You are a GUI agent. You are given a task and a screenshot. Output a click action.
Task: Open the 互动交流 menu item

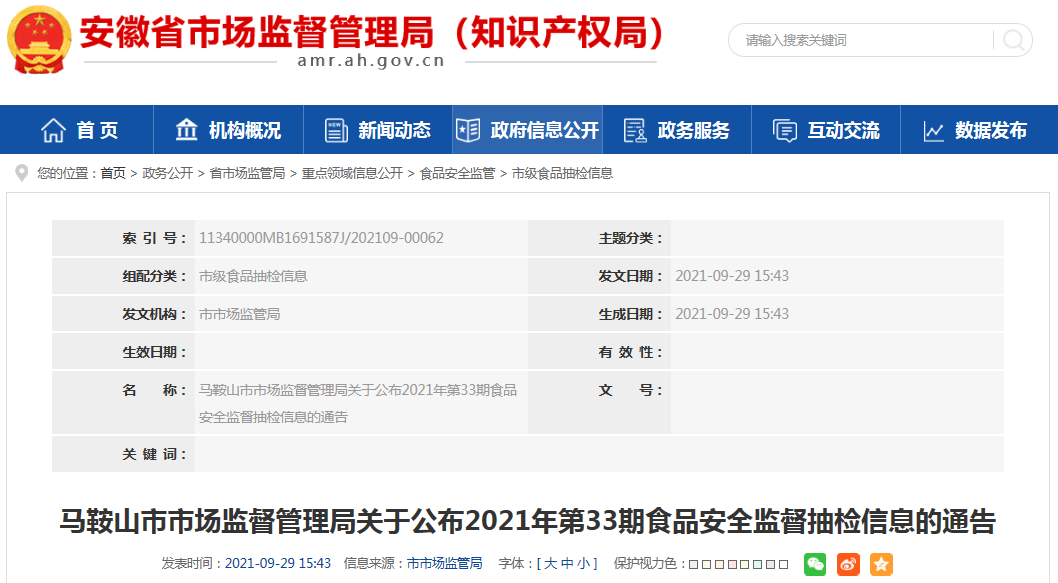coord(826,130)
